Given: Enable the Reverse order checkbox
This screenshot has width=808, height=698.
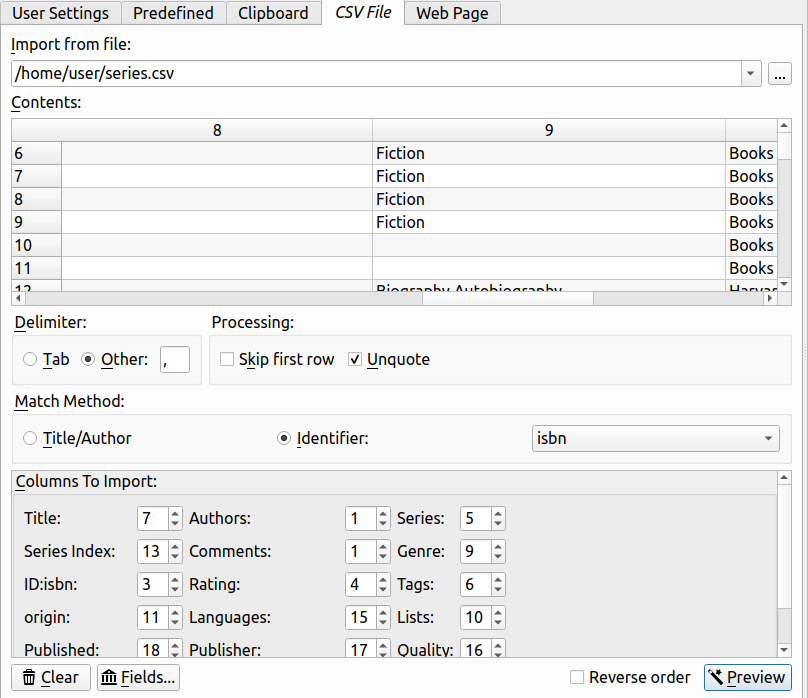Looking at the screenshot, I should point(577,678).
